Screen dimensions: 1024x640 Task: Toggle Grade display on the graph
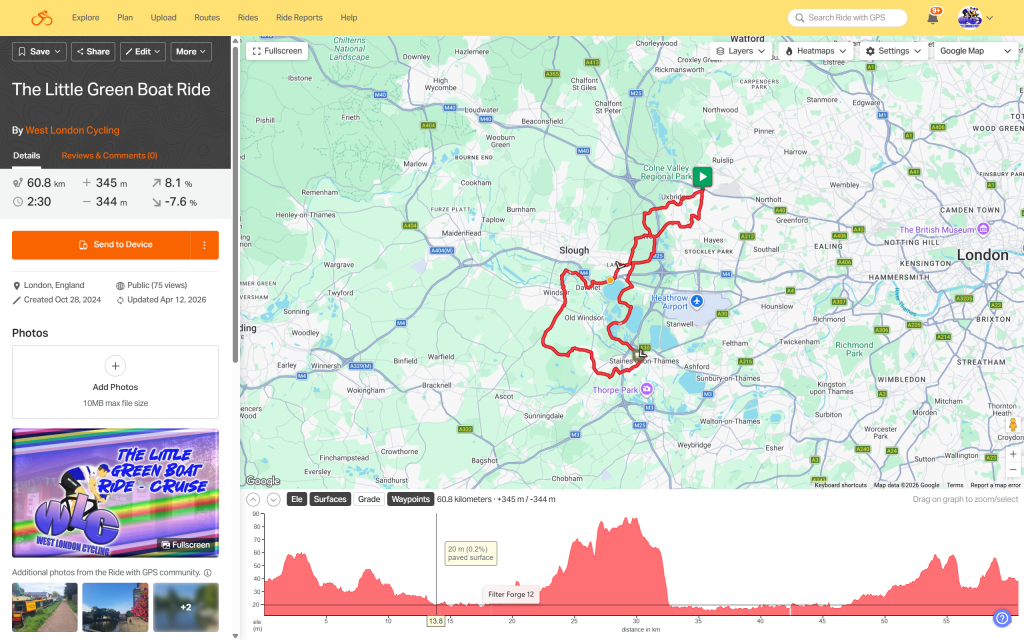369,499
